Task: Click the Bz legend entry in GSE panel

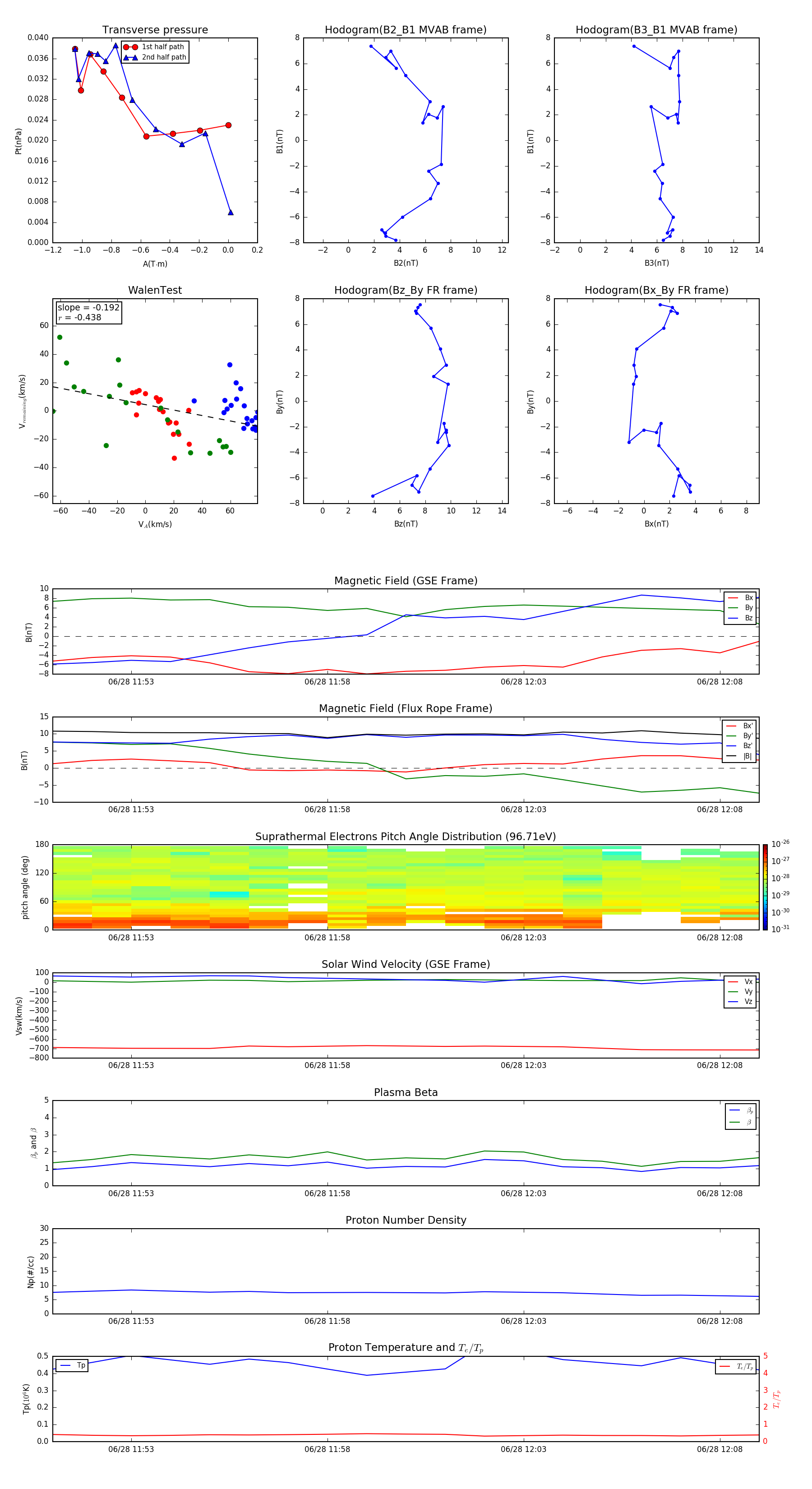Action: pos(740,618)
